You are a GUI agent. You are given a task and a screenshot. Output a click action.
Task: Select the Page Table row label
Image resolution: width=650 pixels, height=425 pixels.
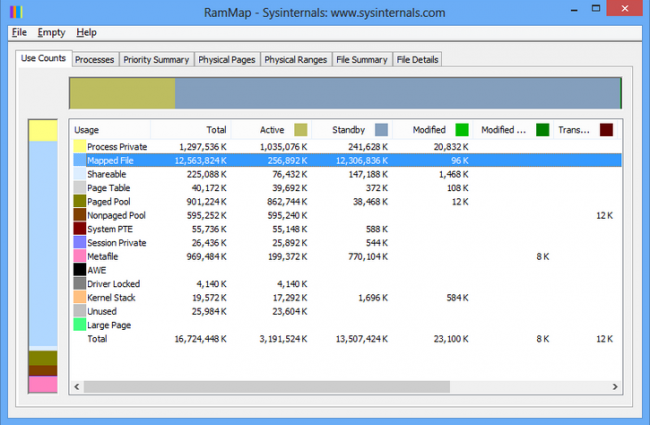109,188
